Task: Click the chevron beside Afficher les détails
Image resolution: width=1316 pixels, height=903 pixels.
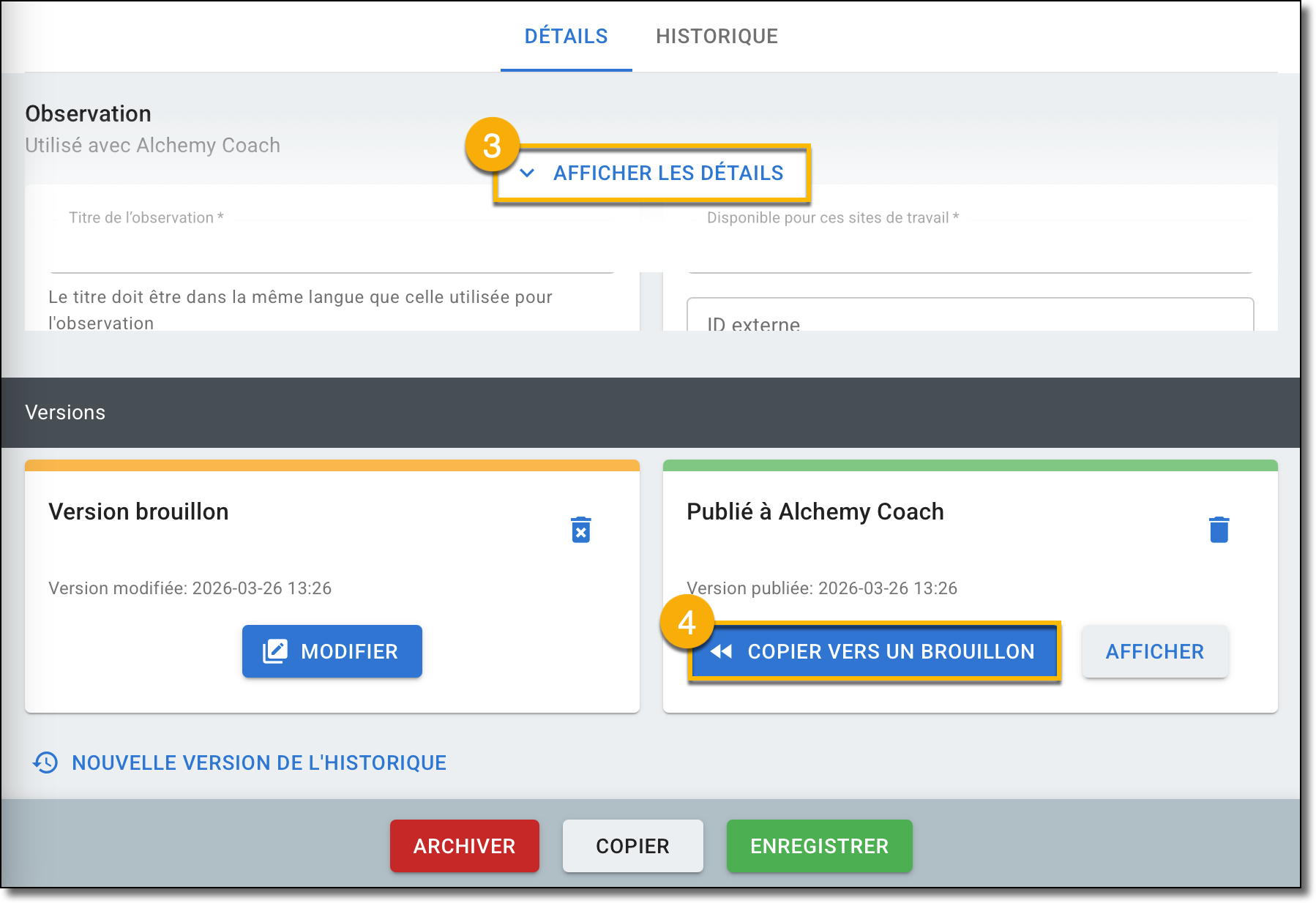Action: click(527, 173)
